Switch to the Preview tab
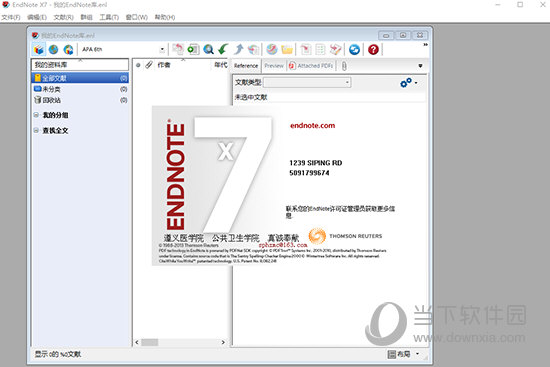This screenshot has height=367, width=550. [x=274, y=66]
